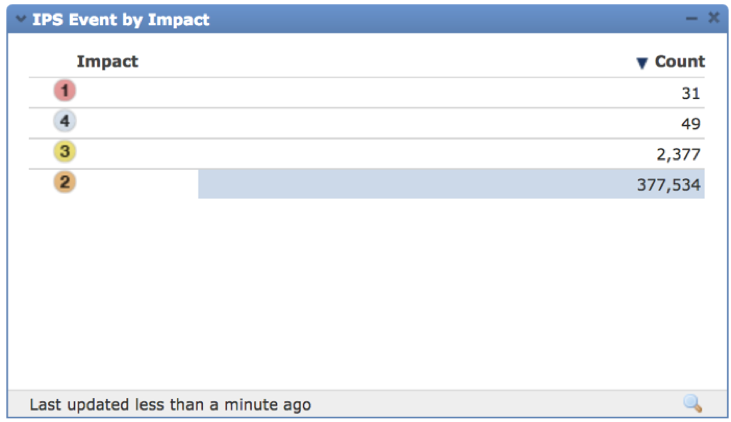
Task: Click the Count column header label
Action: pyautogui.click(x=680, y=62)
